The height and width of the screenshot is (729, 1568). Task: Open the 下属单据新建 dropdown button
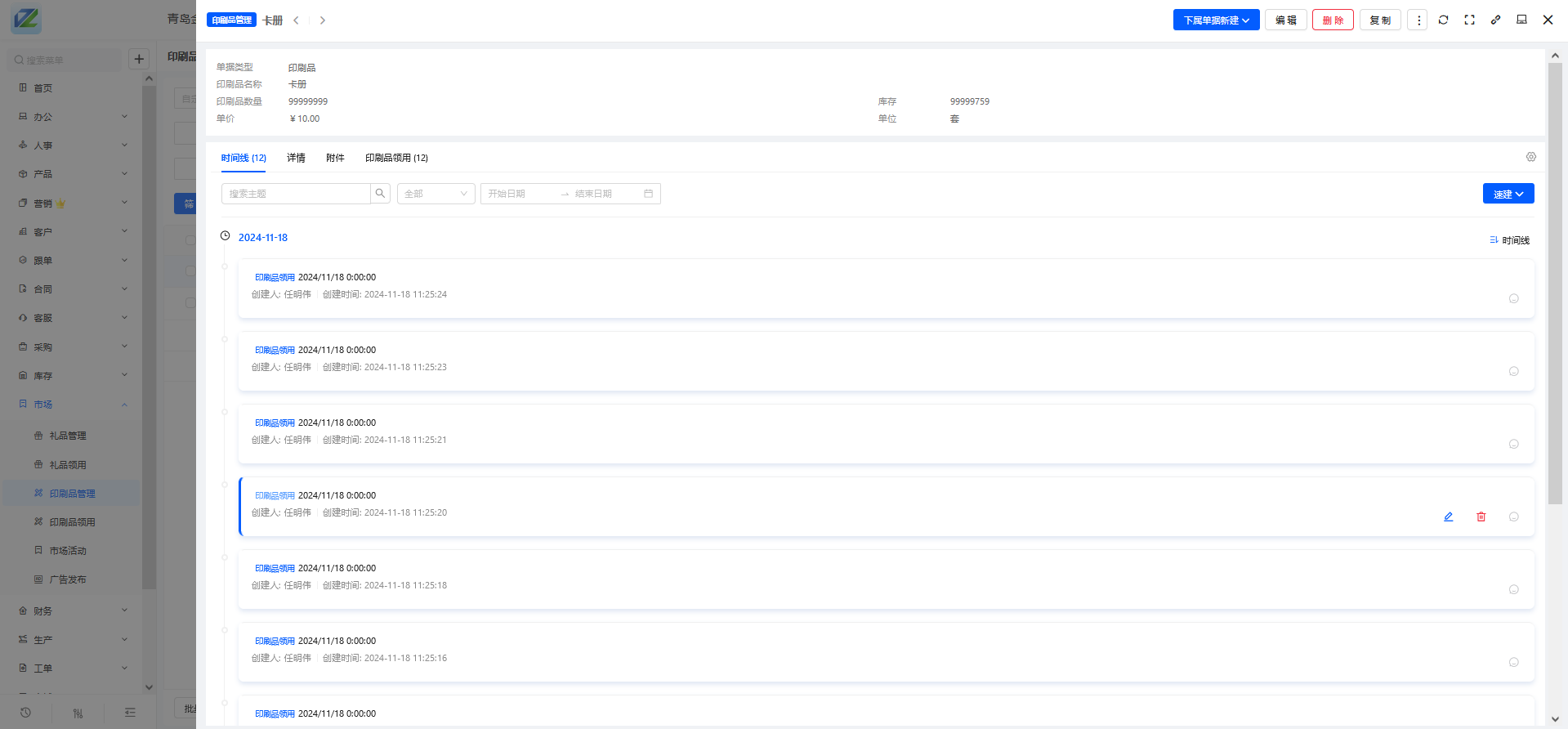point(1216,20)
